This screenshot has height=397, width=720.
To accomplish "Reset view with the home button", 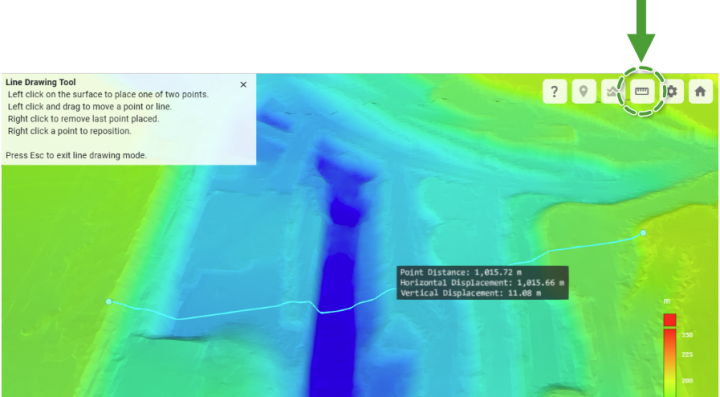I will tap(700, 91).
